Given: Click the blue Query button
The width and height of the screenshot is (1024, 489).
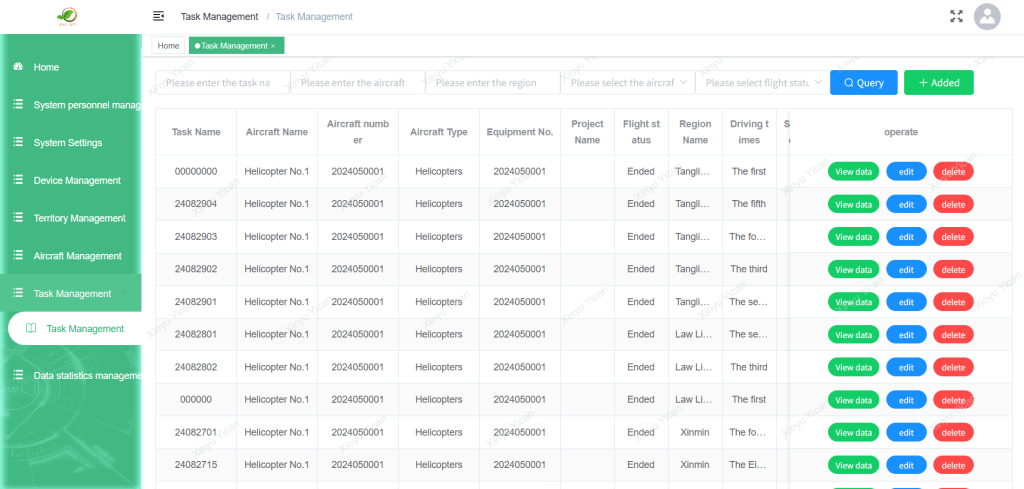Looking at the screenshot, I should click(863, 83).
